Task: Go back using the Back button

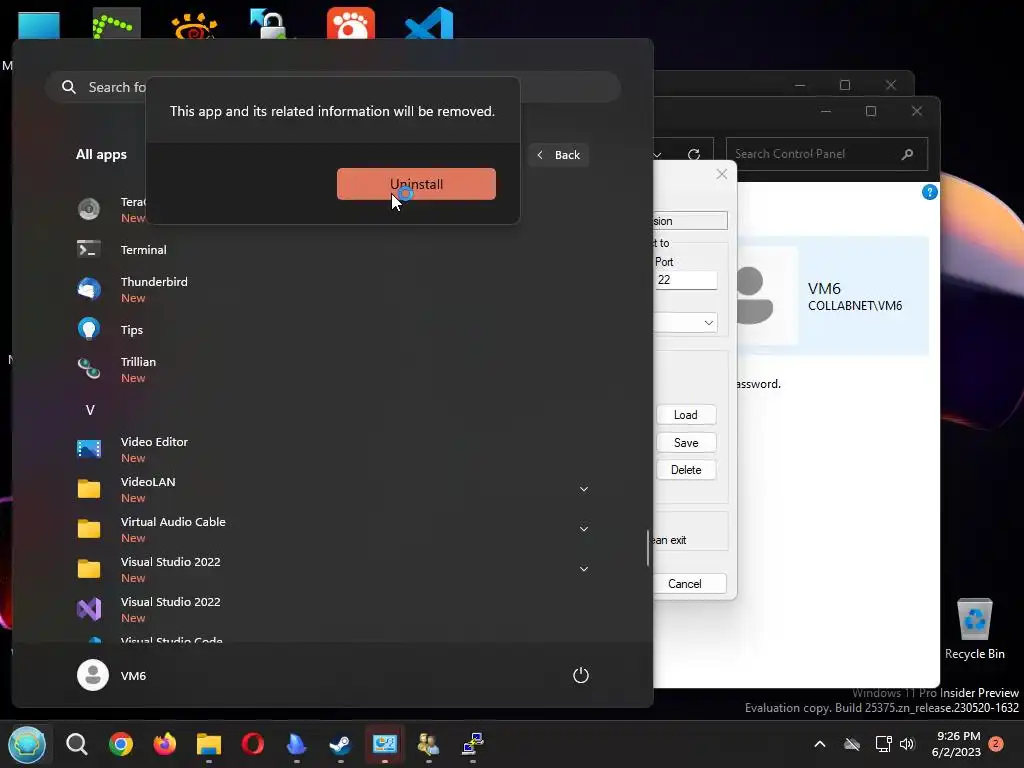Action: [558, 155]
